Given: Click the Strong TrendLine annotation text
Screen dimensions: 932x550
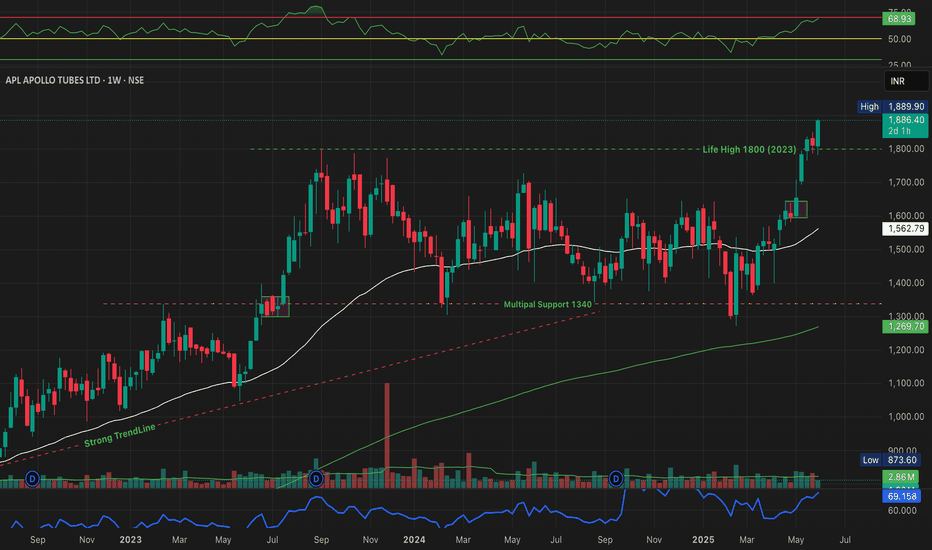Looking at the screenshot, I should click(120, 435).
